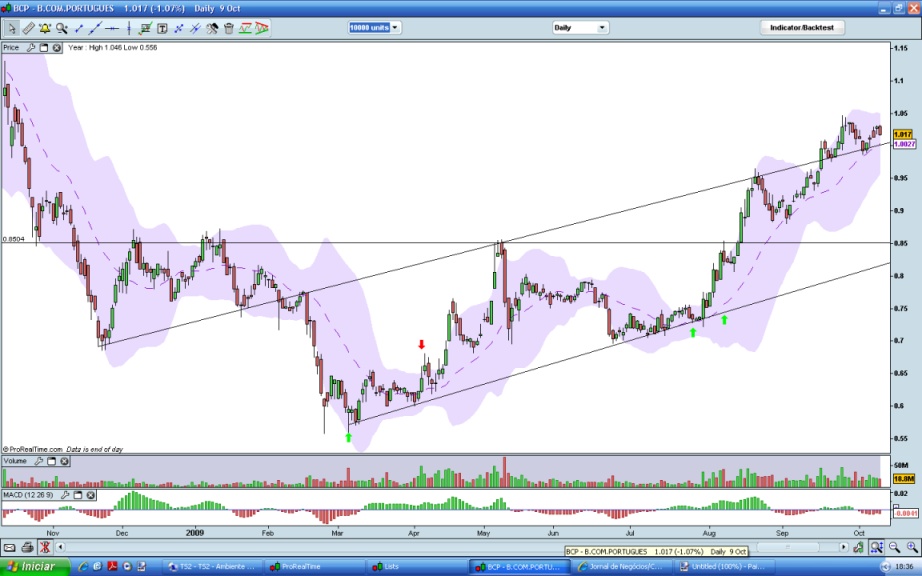The image size is (922, 576).
Task: Open Price panel wrench settings
Action: (31, 48)
